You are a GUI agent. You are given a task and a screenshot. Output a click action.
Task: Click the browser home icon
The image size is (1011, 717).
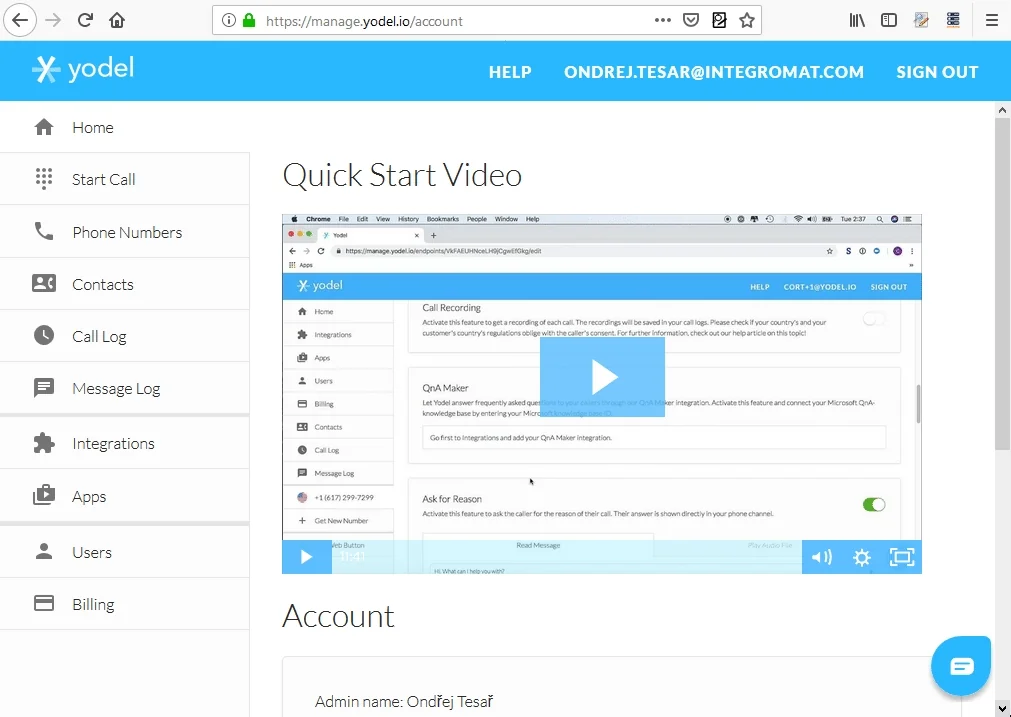[x=117, y=21]
